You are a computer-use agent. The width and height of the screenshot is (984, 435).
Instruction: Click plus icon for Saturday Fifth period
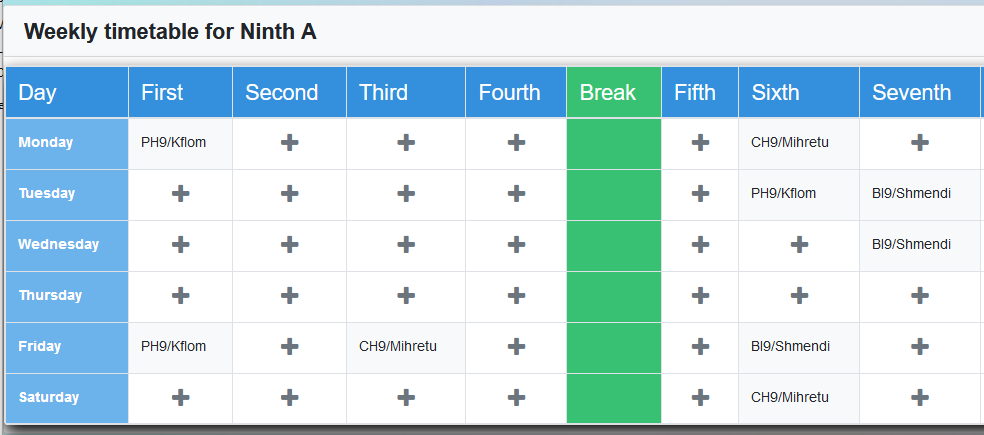[700, 397]
